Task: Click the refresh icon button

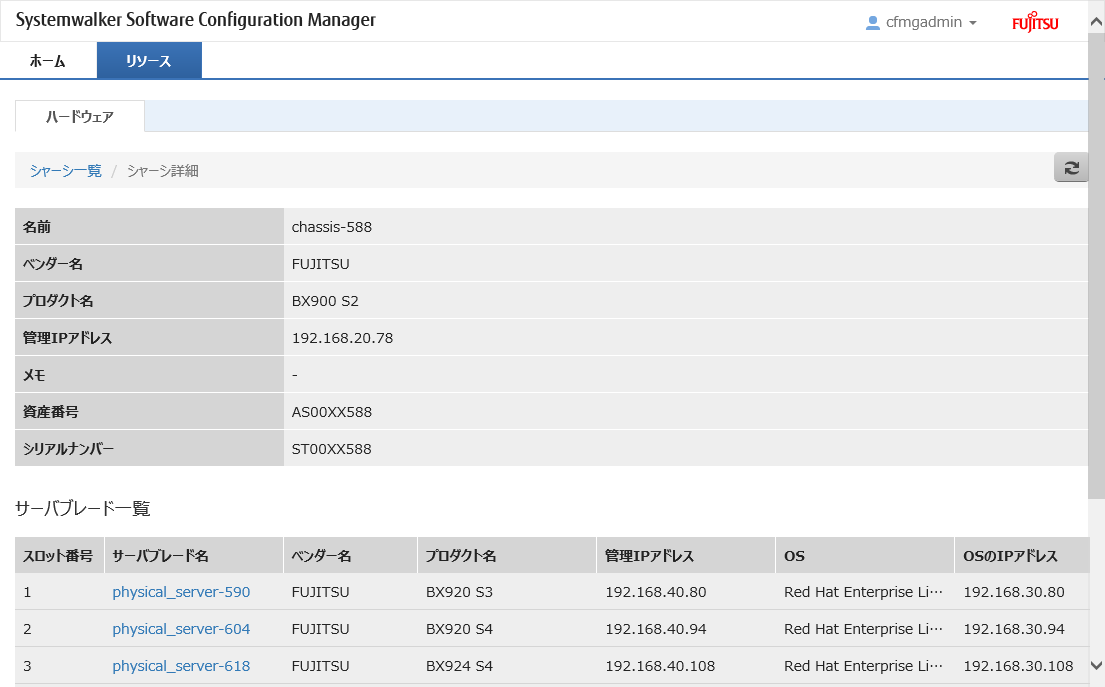Action: click(1071, 168)
